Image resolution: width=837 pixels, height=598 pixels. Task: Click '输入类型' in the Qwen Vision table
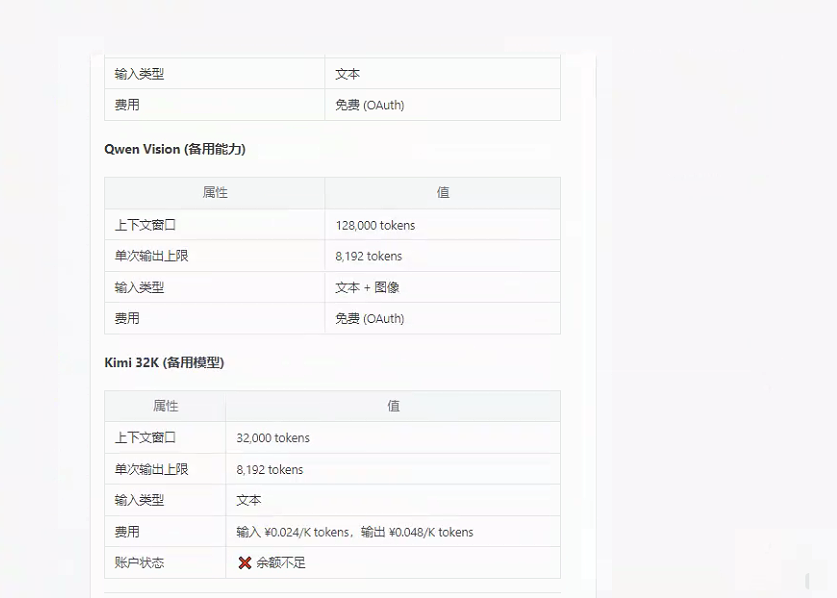click(x=139, y=287)
